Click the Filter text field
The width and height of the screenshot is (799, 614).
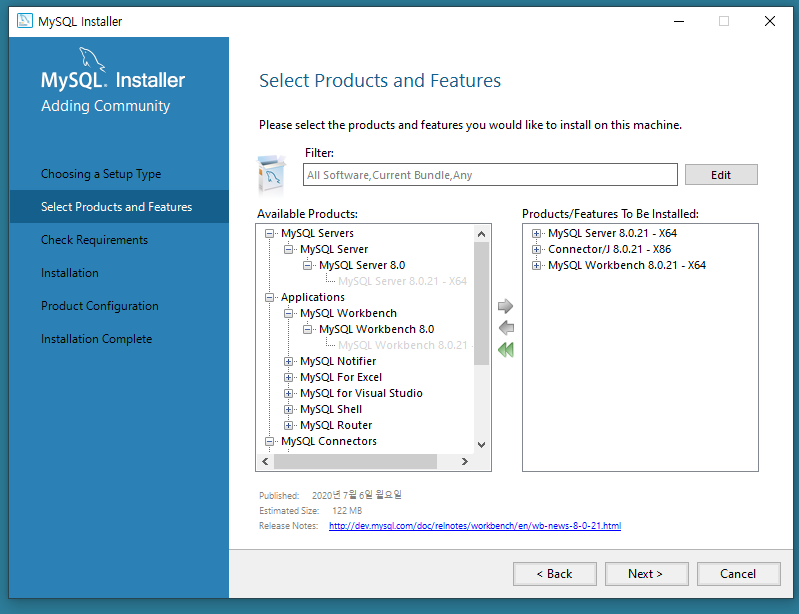[x=490, y=175]
